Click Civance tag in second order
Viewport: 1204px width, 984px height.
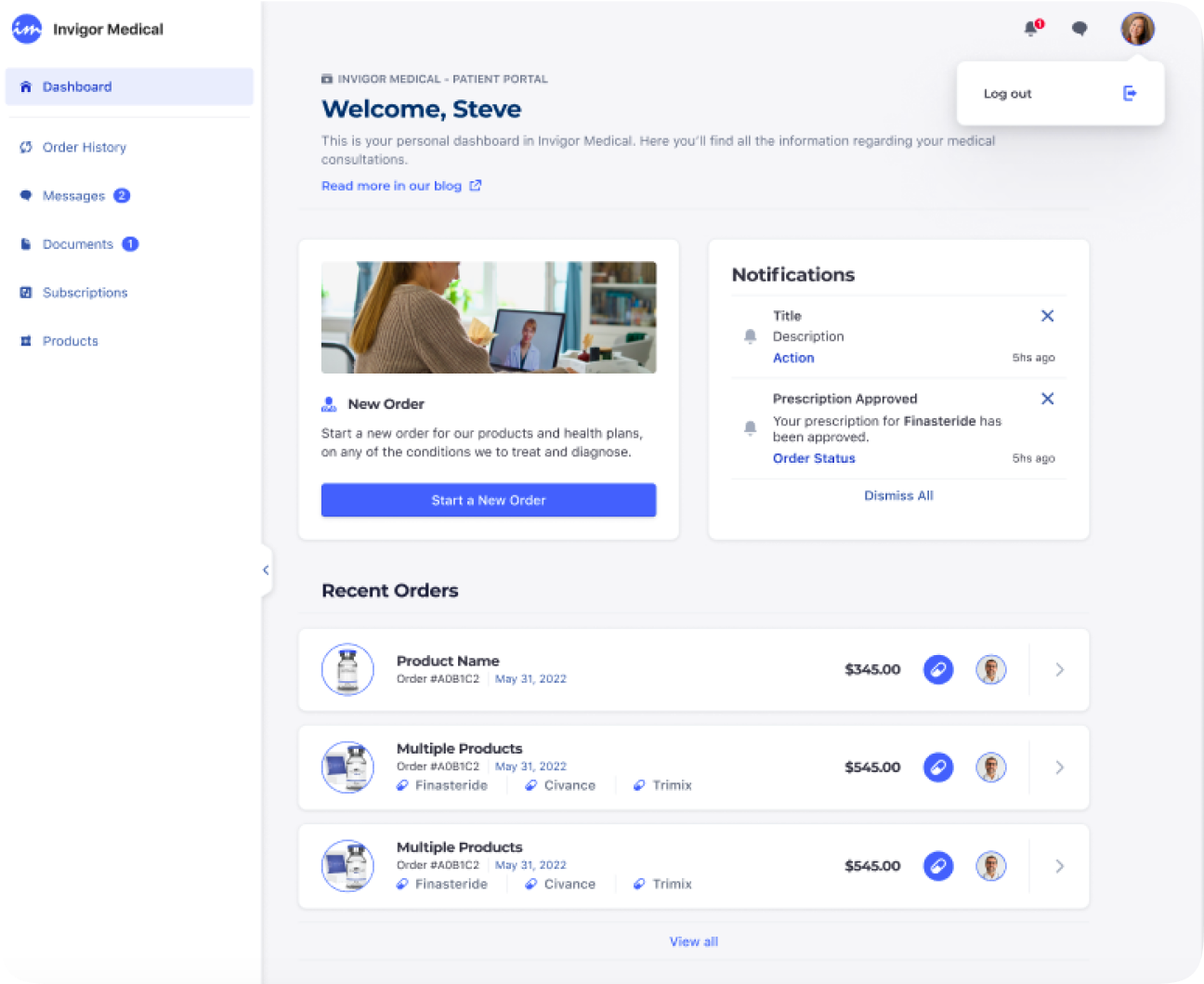[560, 785]
